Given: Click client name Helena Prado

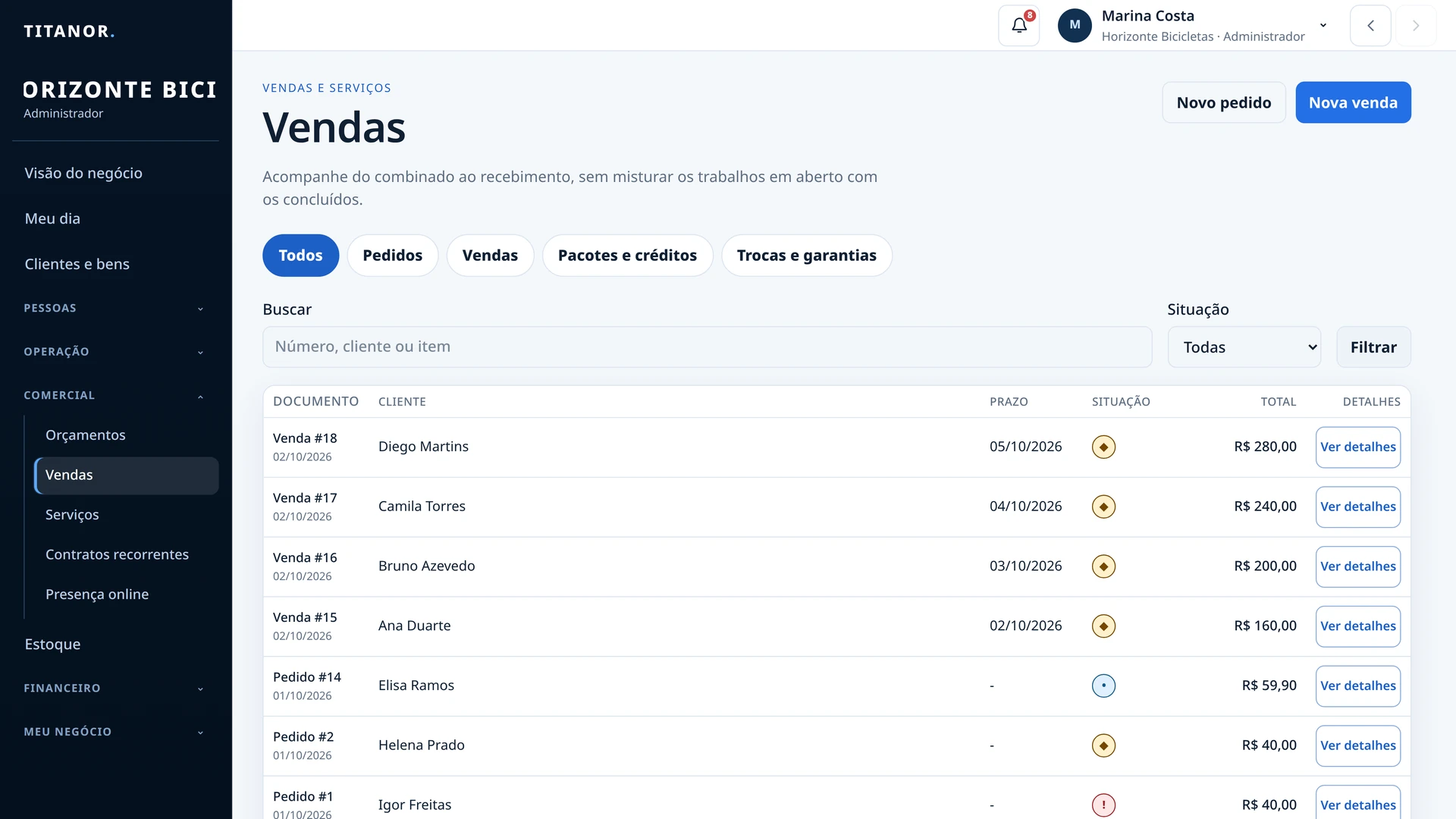Looking at the screenshot, I should (x=421, y=746).
